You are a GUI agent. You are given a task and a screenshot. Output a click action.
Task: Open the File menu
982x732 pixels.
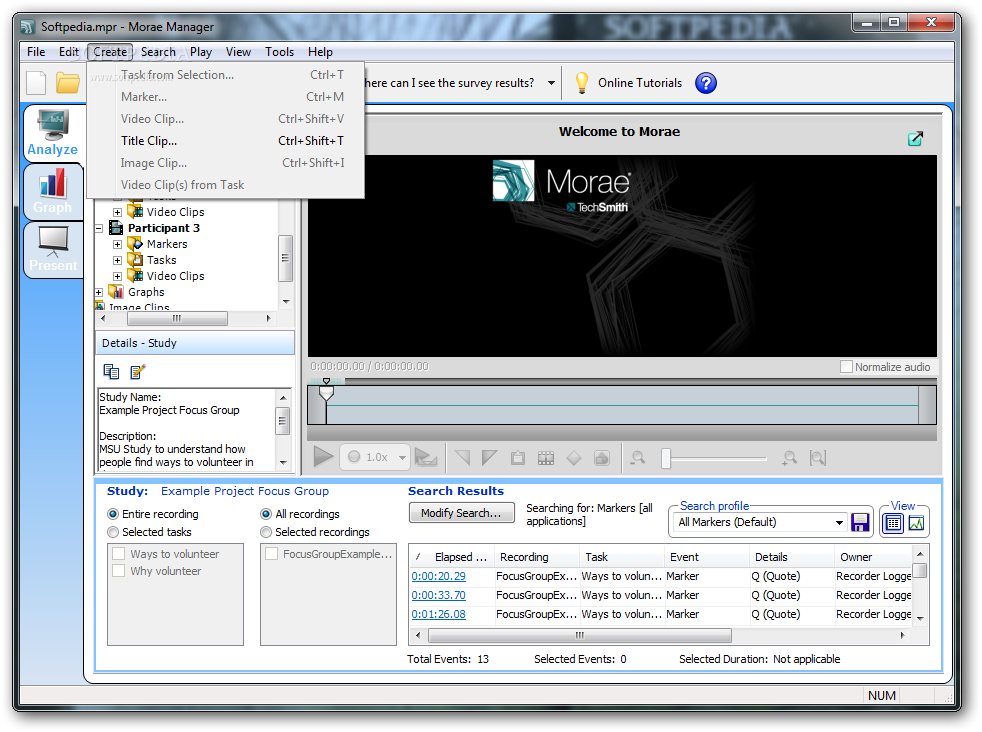pyautogui.click(x=36, y=52)
